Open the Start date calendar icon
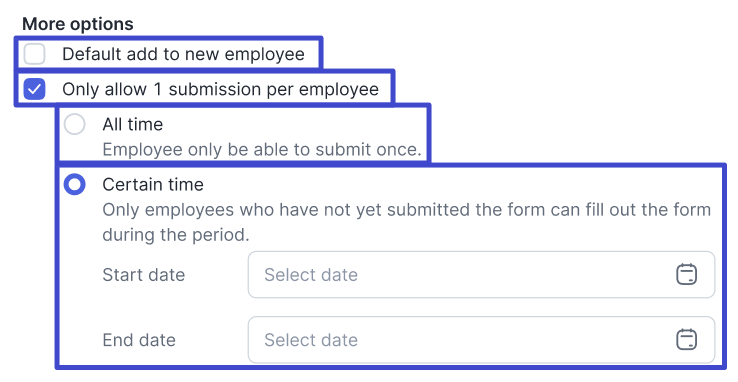This screenshot has width=738, height=382. coord(686,274)
